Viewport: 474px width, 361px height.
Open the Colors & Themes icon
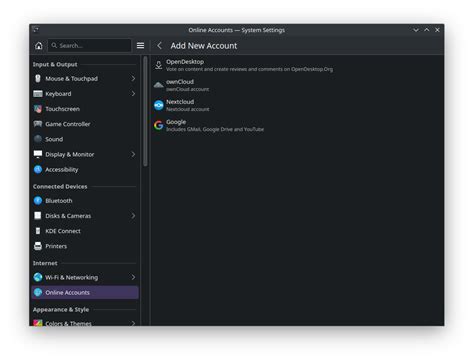coord(38,323)
